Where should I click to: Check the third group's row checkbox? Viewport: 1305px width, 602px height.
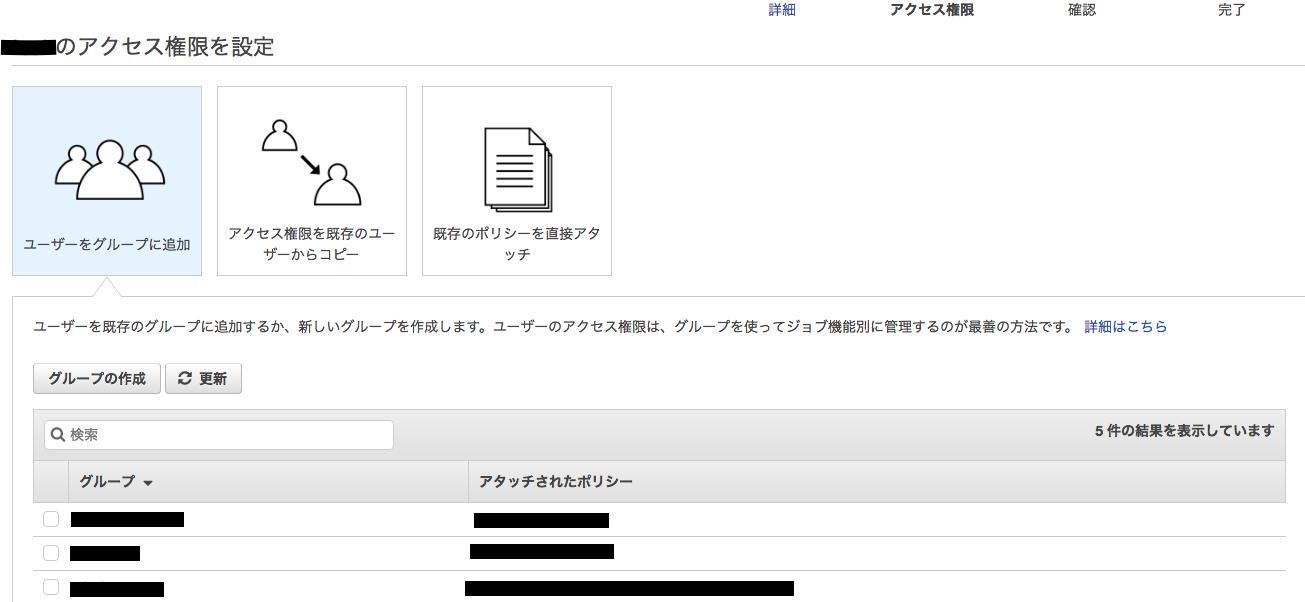[x=51, y=587]
